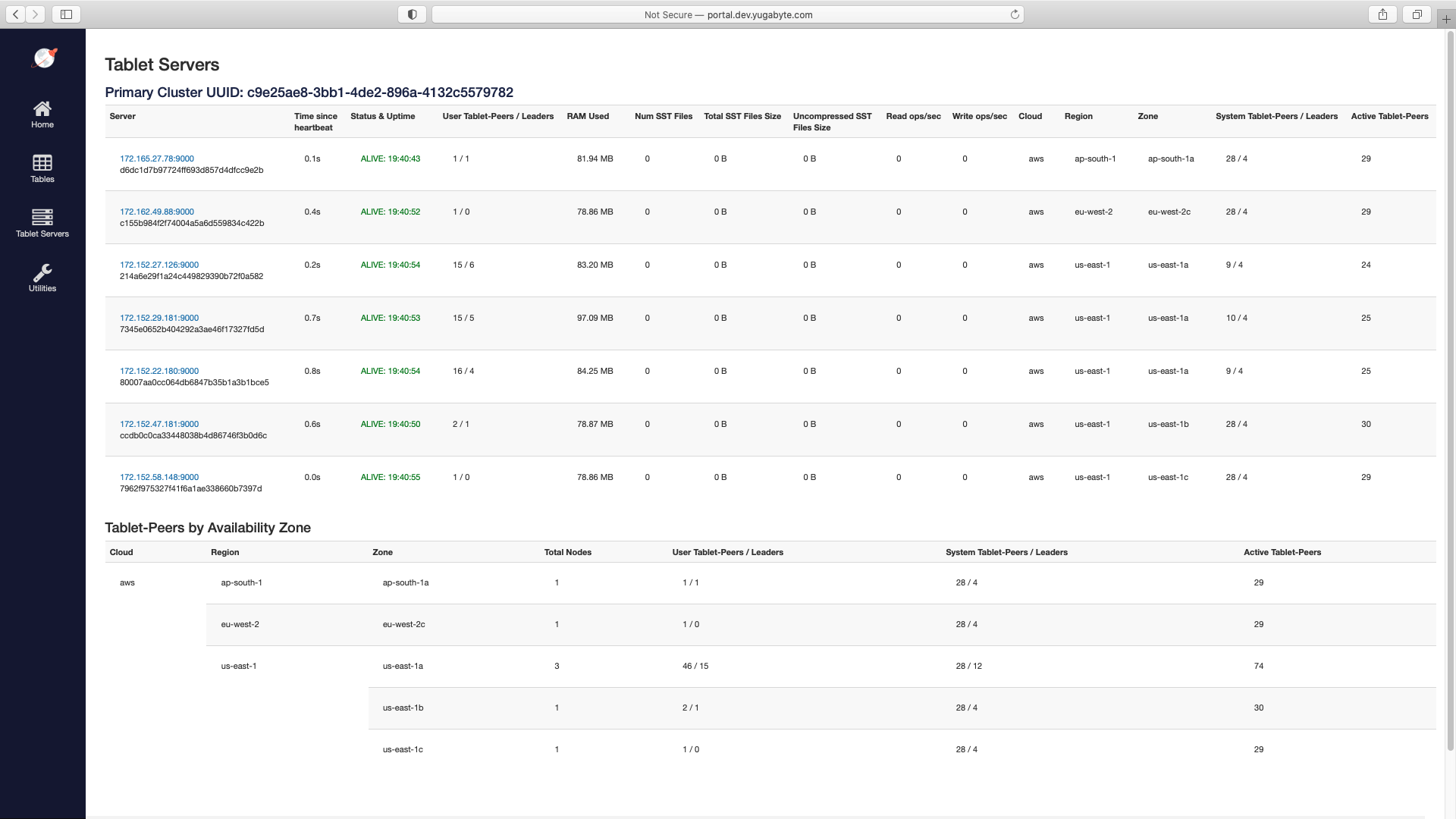Click the Server column header
This screenshot has height=819, width=1456.
coord(122,116)
